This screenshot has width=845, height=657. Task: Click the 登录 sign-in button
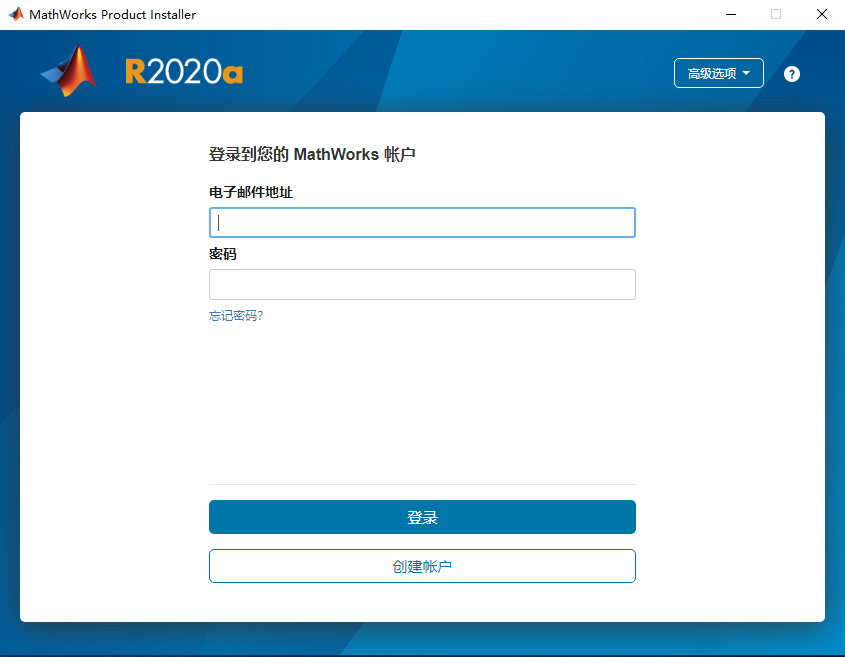click(422, 517)
